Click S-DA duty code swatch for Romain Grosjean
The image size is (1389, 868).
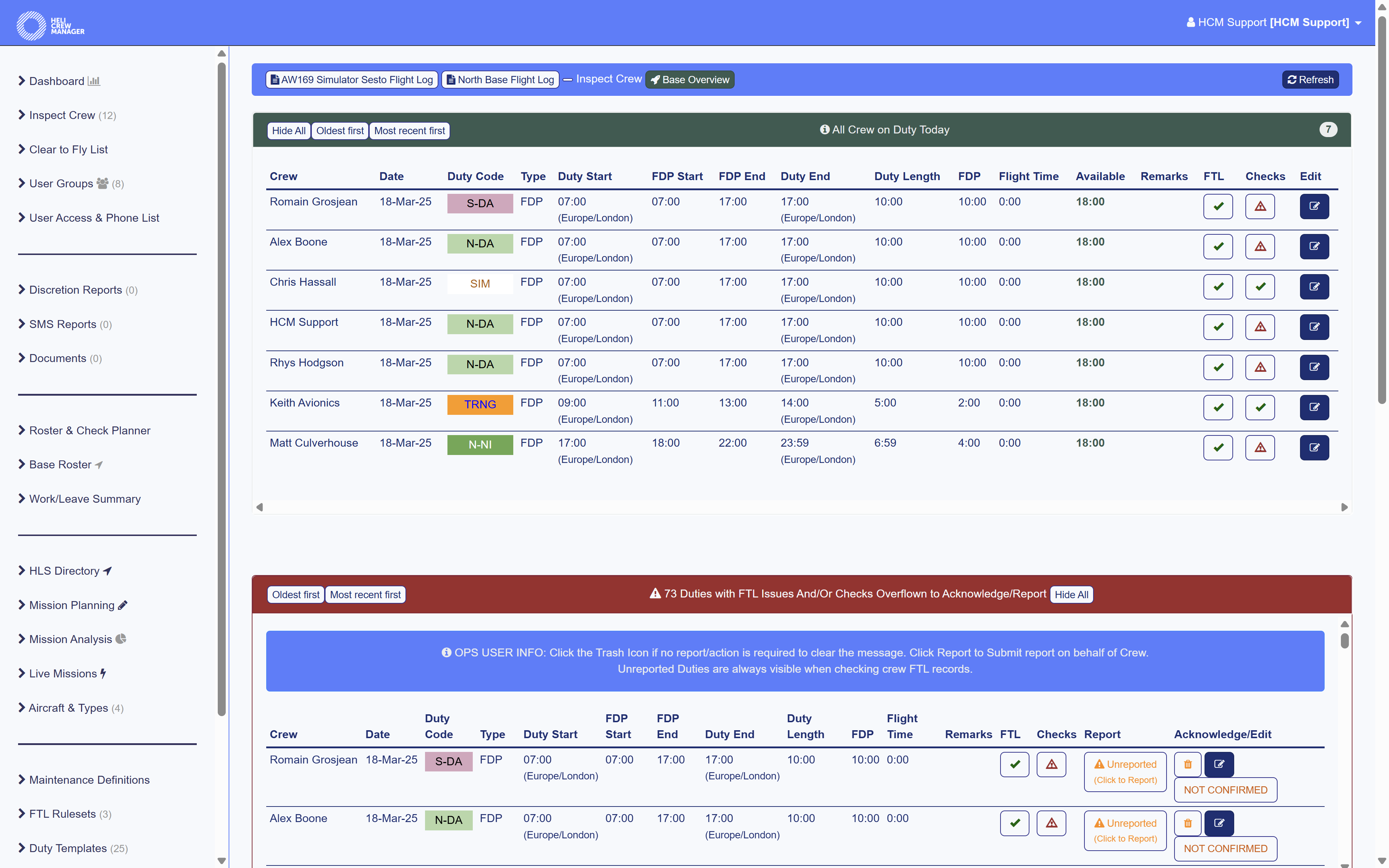tap(480, 203)
